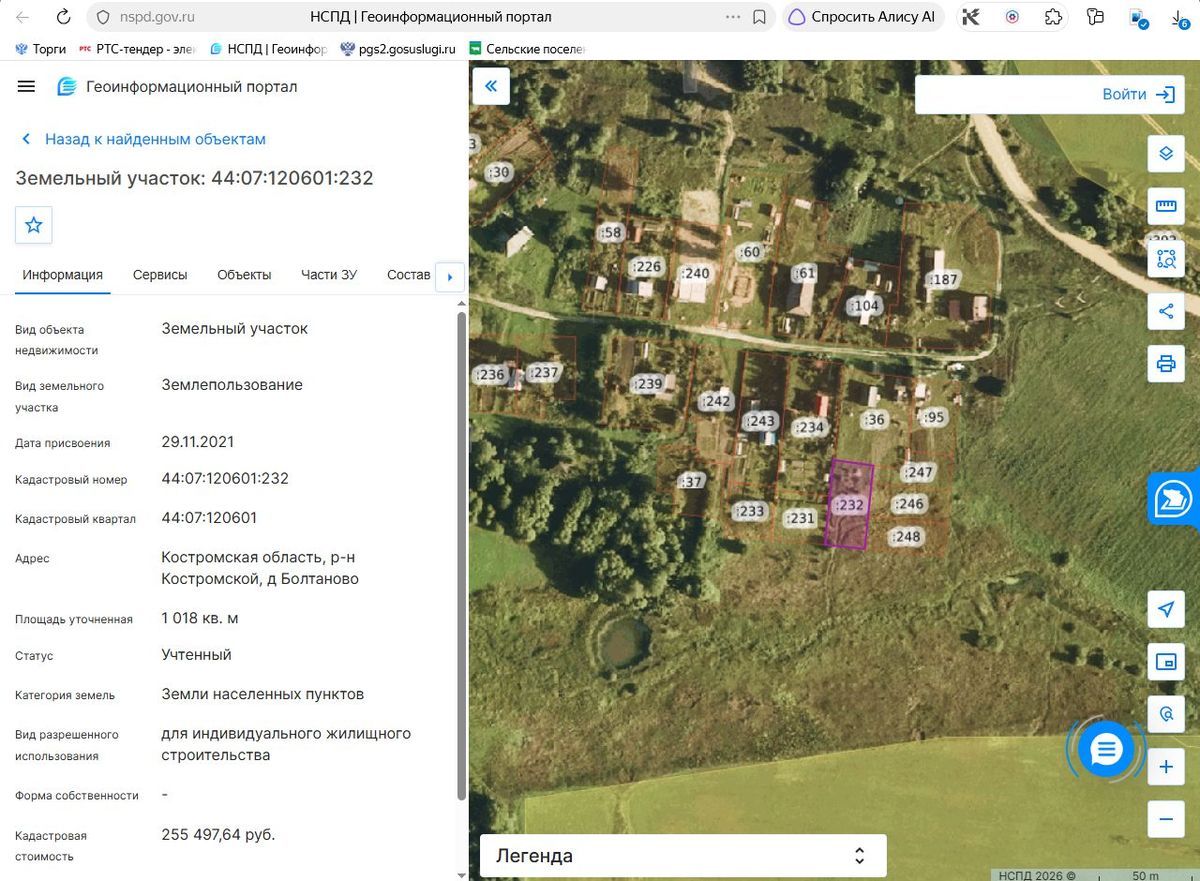Open the Объекты tab
The image size is (1200, 881).
(x=244, y=275)
